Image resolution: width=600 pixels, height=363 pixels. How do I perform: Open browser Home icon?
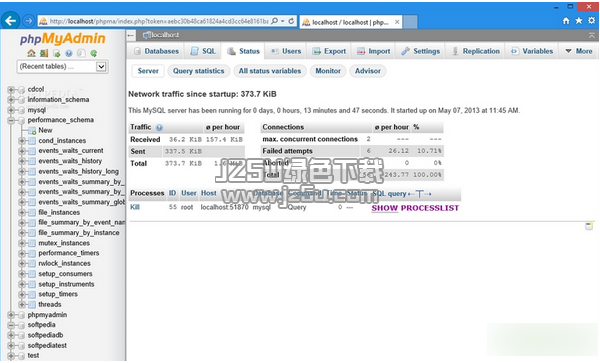566,21
